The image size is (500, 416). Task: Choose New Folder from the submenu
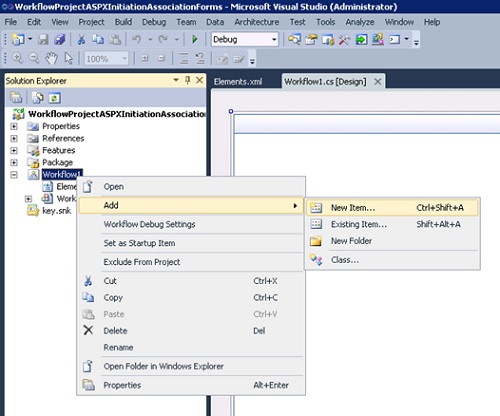(x=392, y=241)
